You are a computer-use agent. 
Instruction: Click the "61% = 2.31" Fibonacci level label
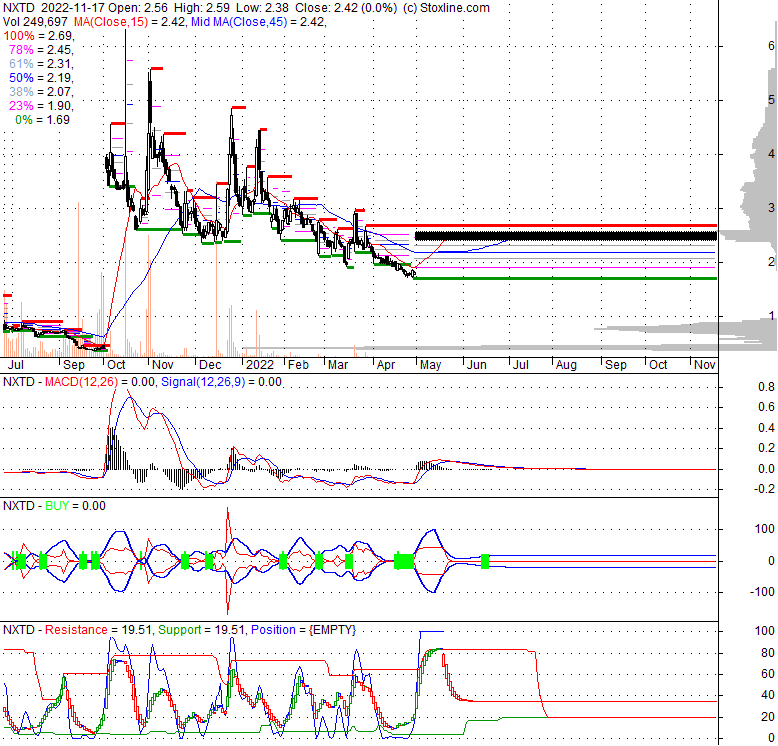point(41,63)
